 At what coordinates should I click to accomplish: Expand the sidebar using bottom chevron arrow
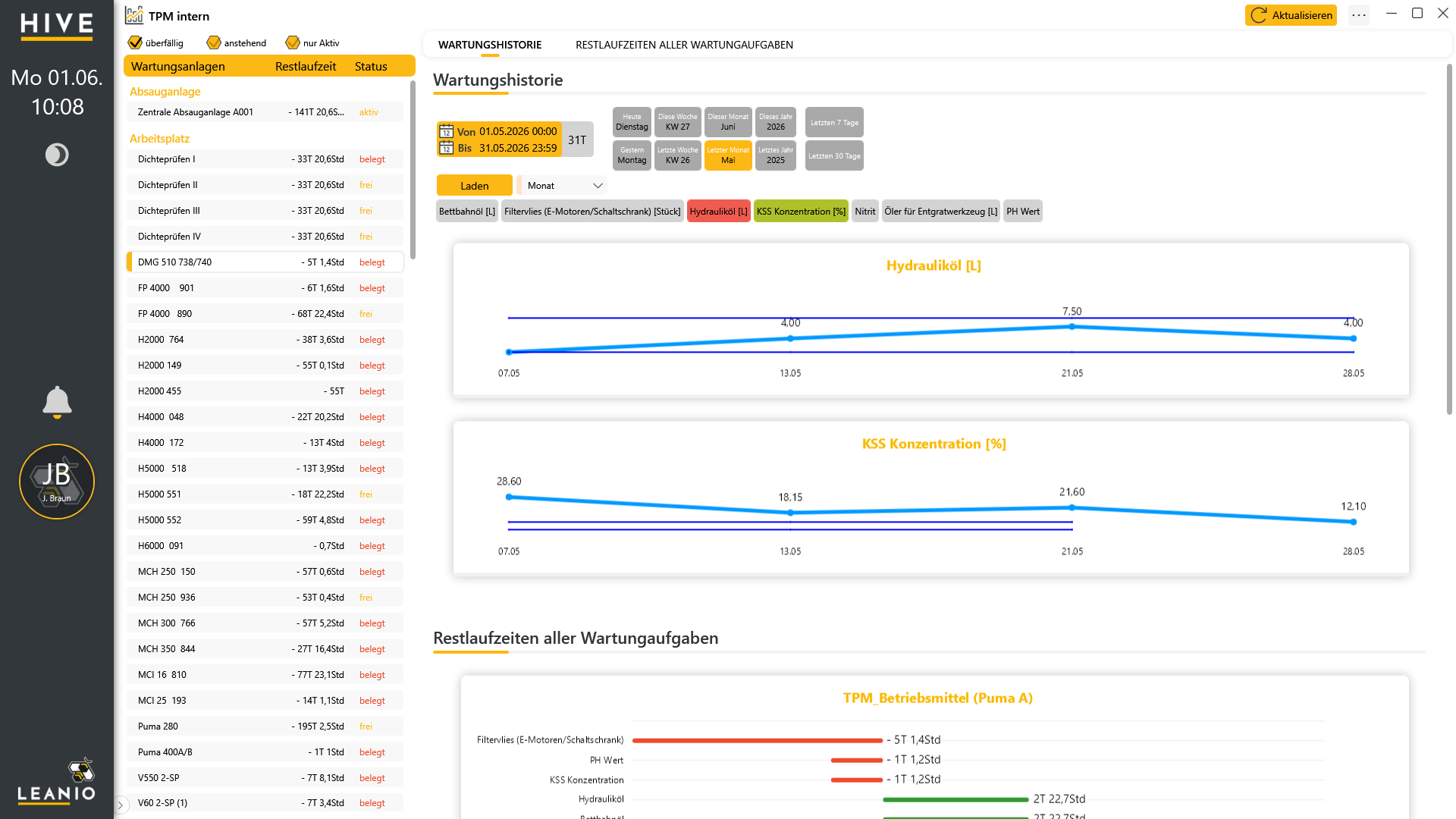pos(121,805)
